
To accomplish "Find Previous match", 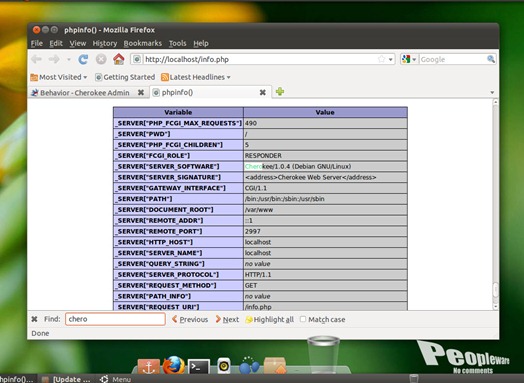I will click(190, 320).
